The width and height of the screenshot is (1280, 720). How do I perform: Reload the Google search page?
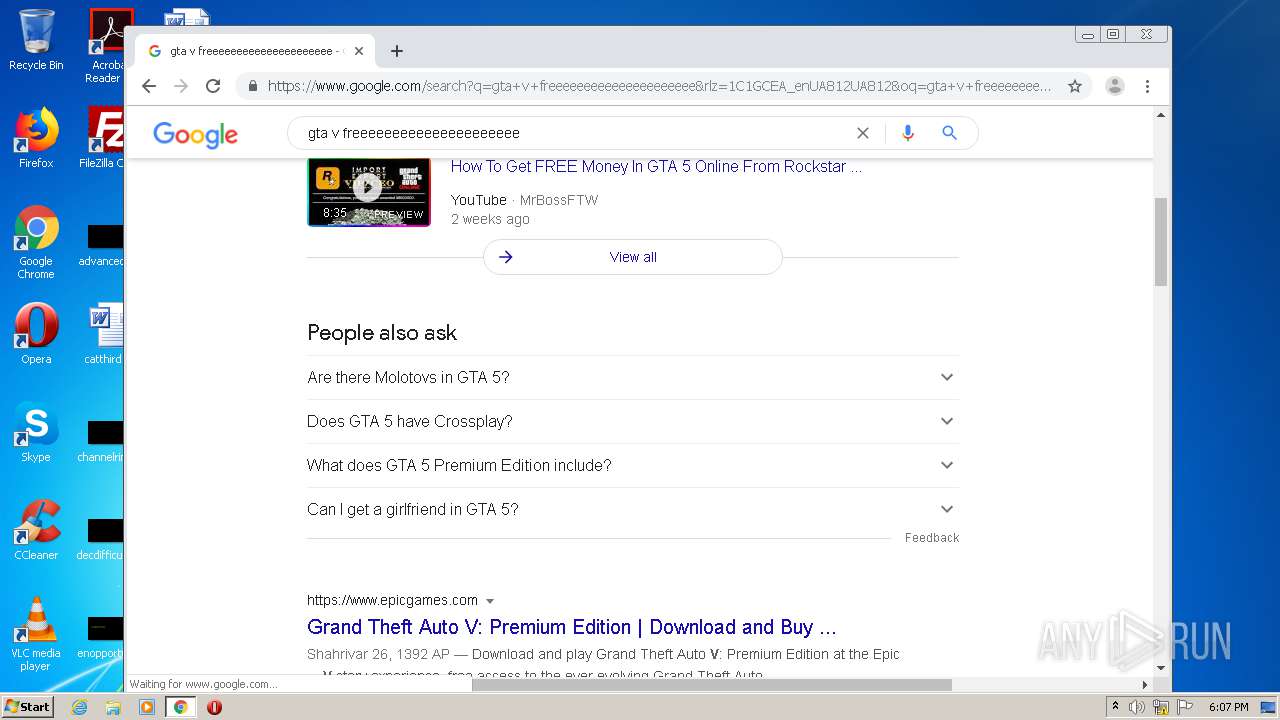click(213, 86)
